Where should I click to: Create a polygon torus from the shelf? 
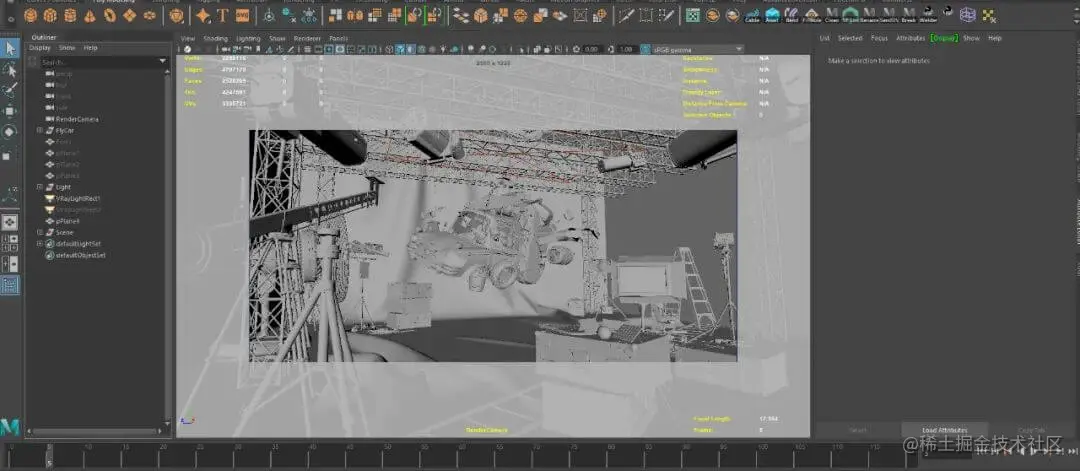tap(110, 15)
